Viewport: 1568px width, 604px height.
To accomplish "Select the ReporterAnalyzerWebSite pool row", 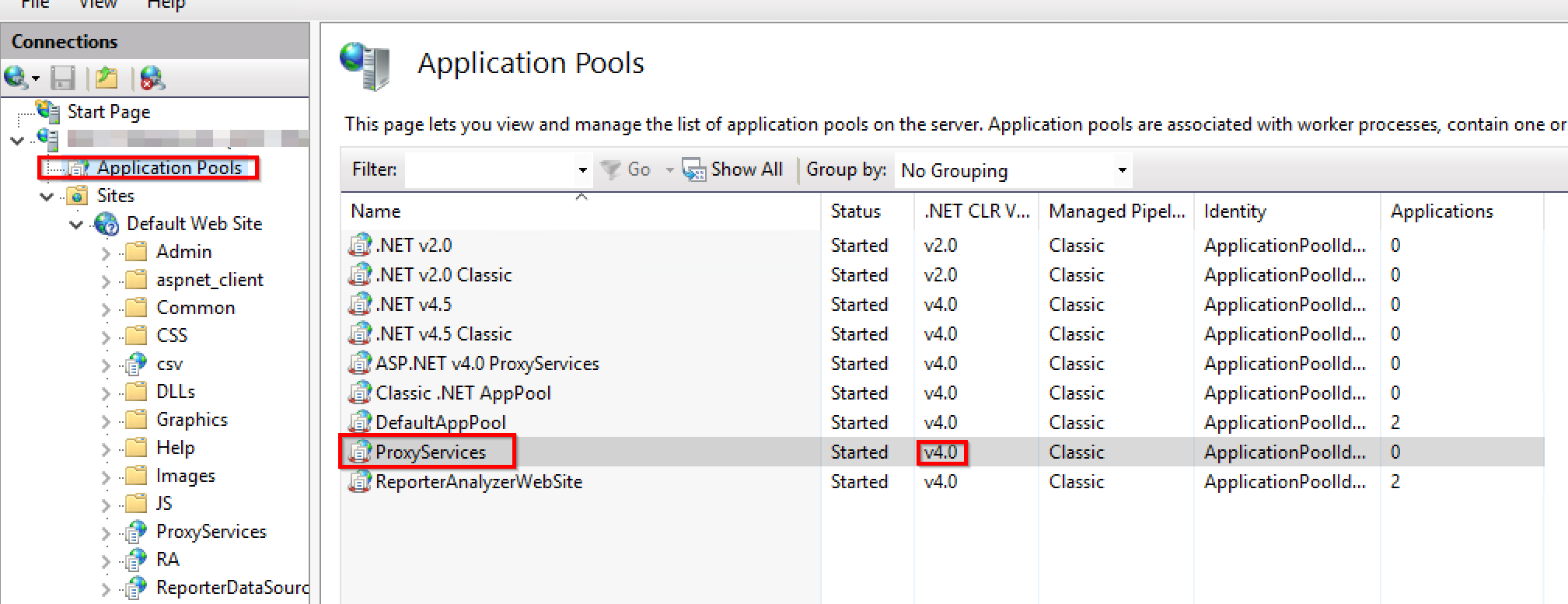I will coord(478,482).
